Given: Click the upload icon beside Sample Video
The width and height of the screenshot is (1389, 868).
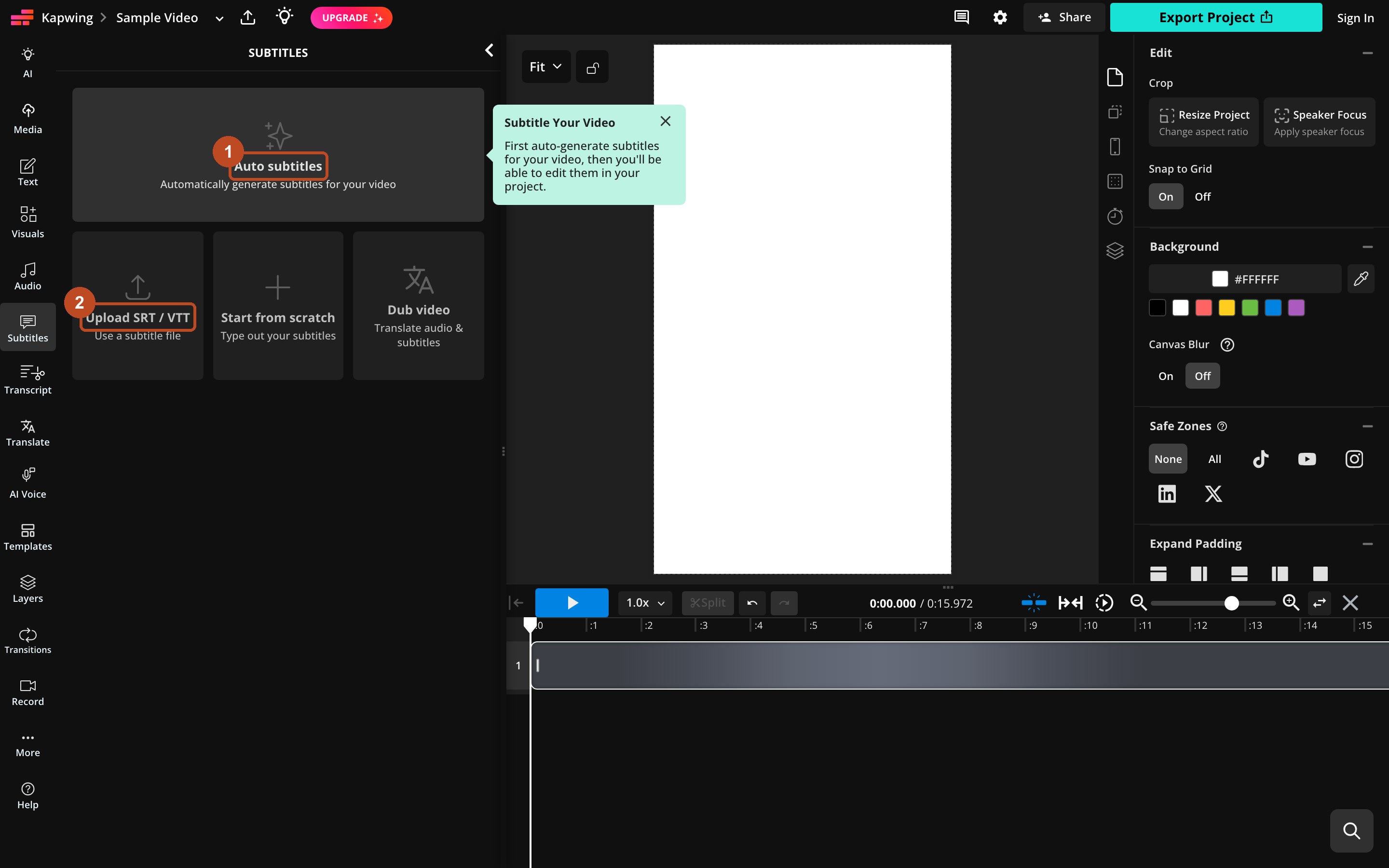Looking at the screenshot, I should point(248,17).
